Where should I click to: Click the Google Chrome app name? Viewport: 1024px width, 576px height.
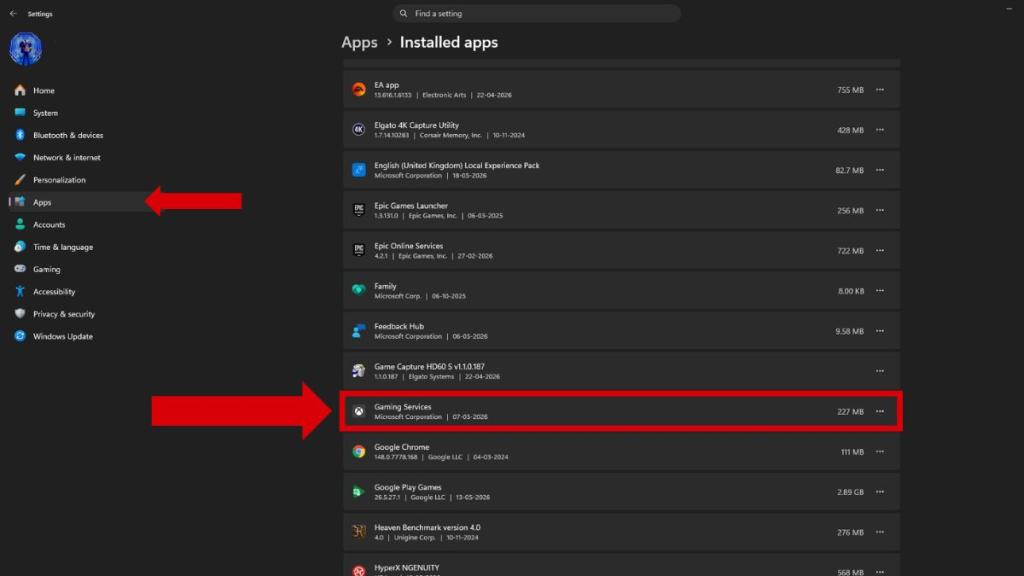point(402,447)
